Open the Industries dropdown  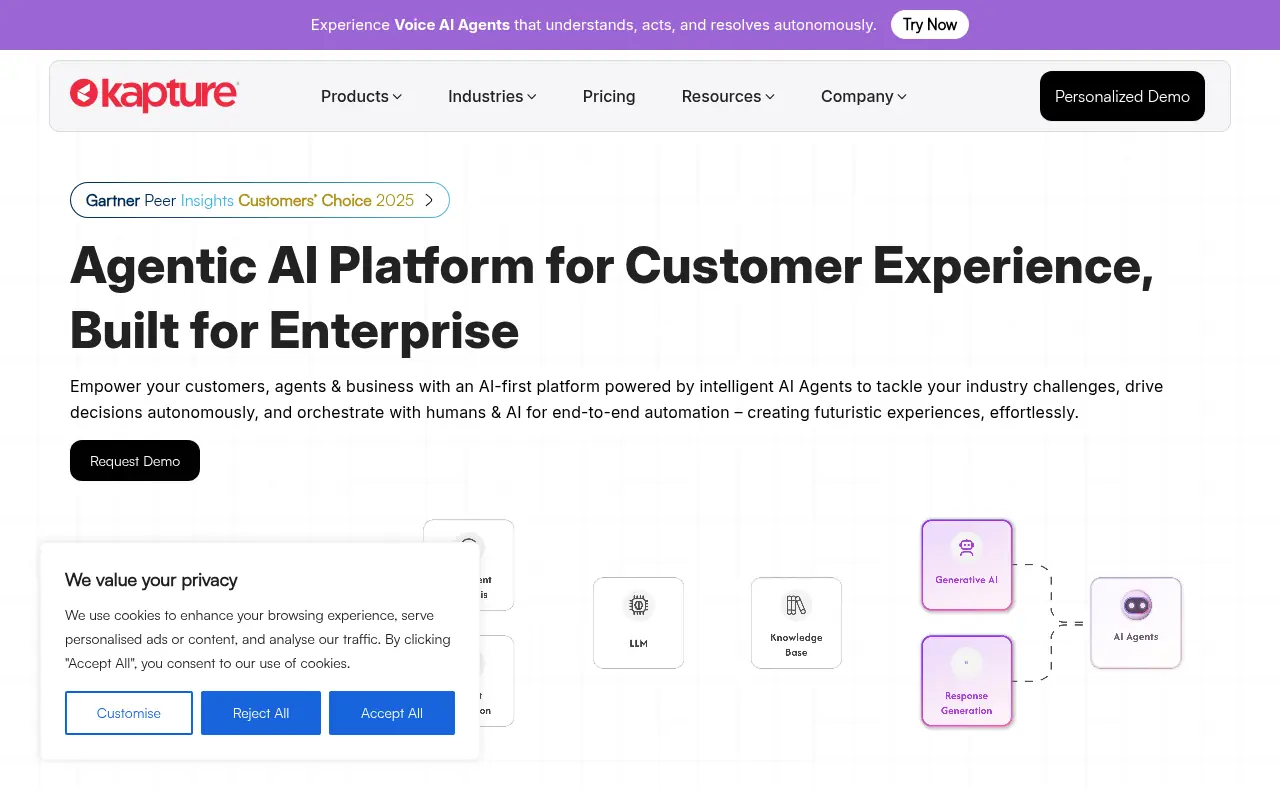click(492, 96)
